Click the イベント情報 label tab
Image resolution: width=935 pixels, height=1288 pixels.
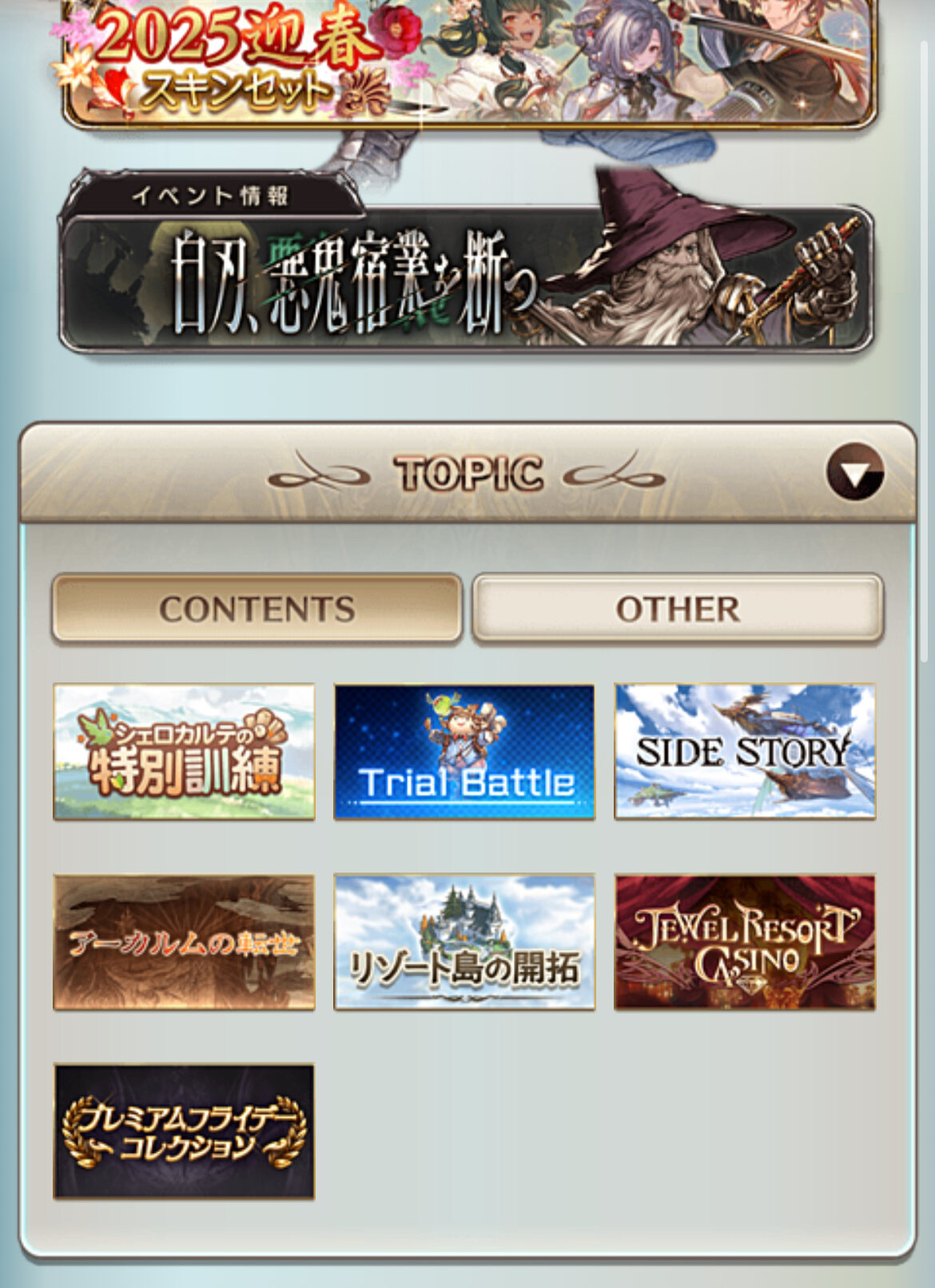click(210, 195)
